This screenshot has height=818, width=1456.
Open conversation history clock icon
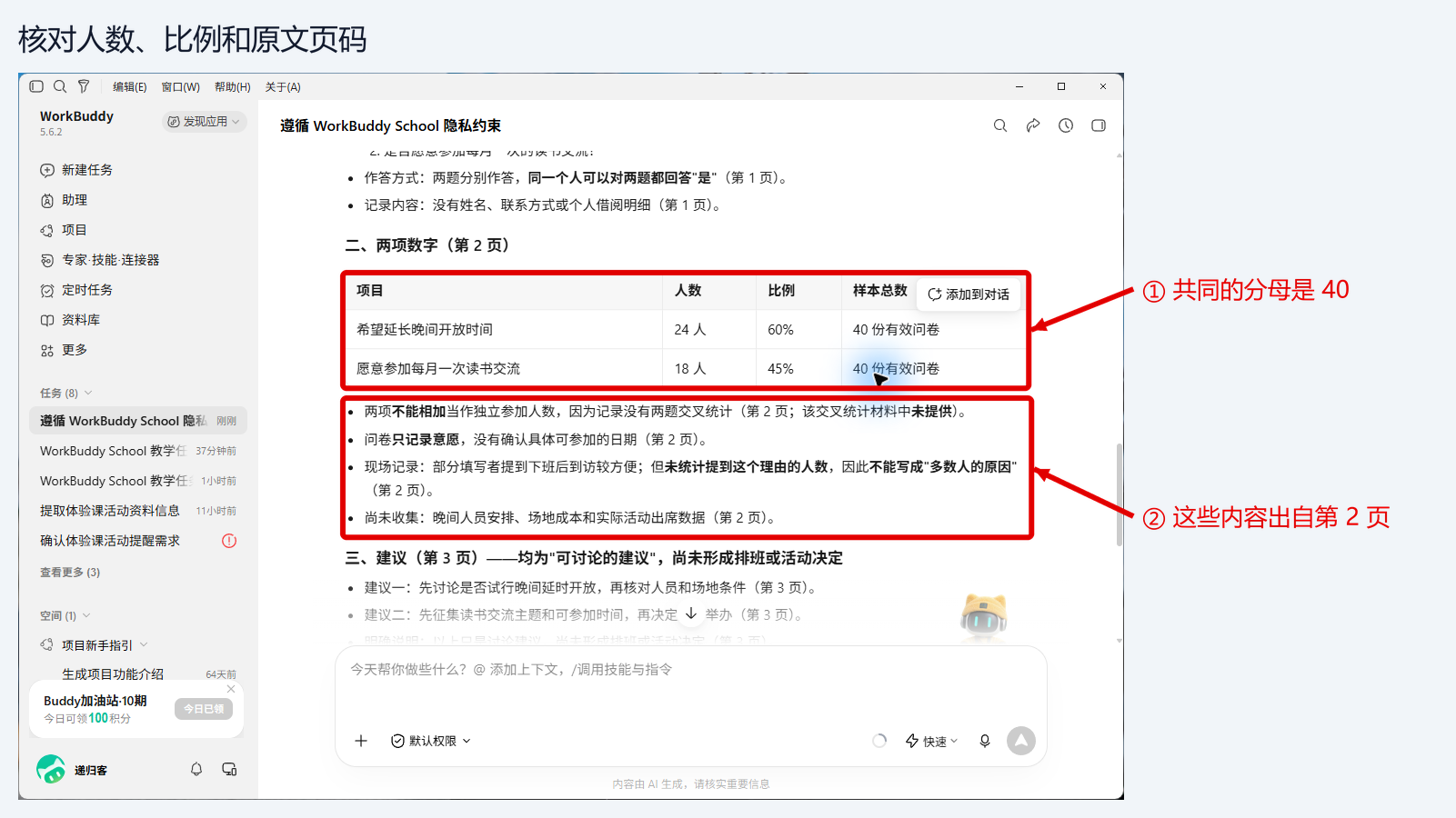coord(1066,125)
